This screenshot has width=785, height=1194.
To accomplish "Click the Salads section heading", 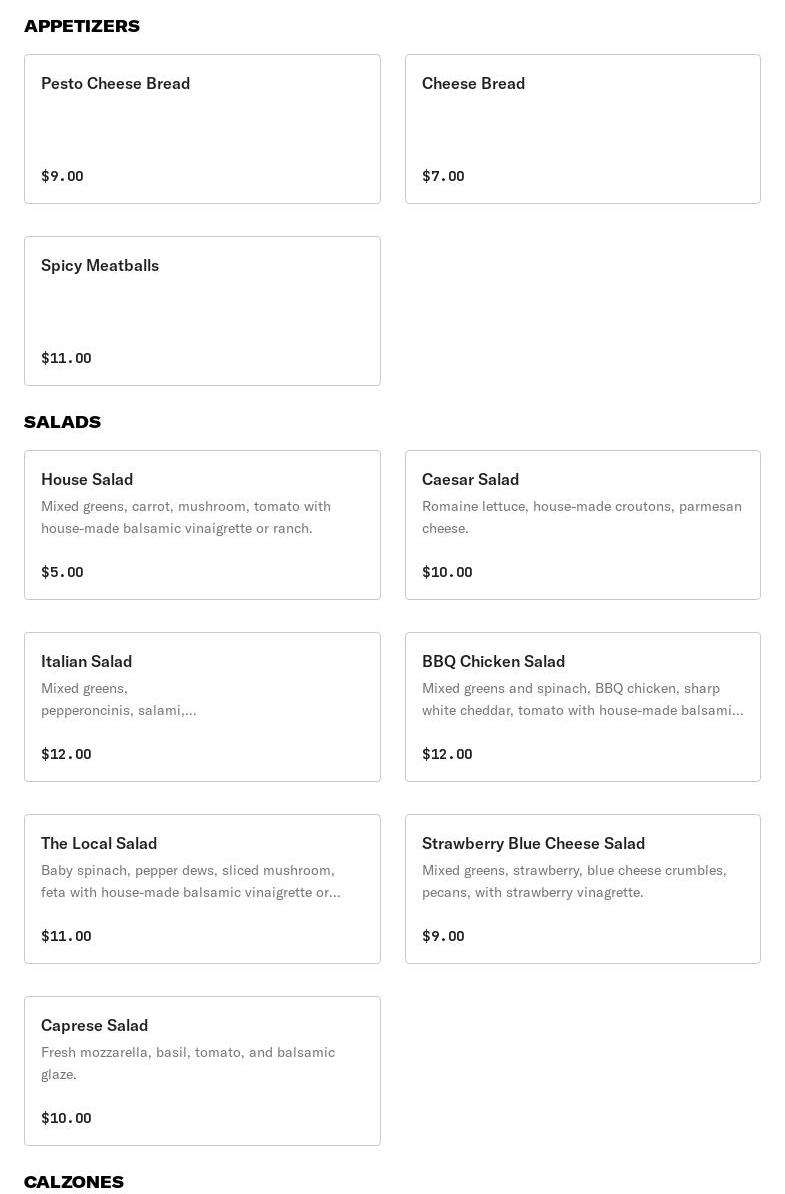I will (62, 422).
